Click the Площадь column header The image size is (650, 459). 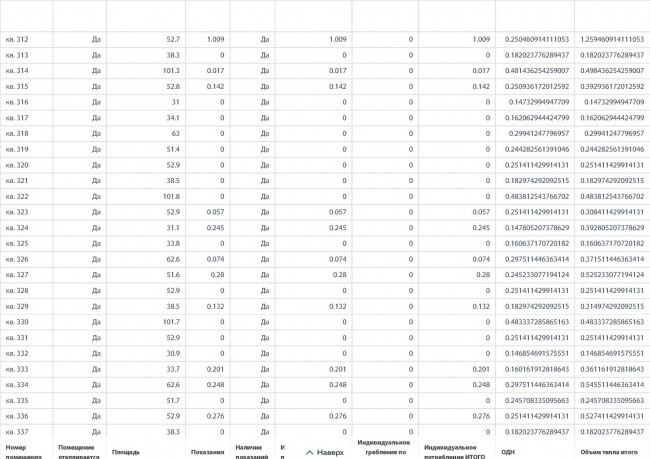coord(126,452)
